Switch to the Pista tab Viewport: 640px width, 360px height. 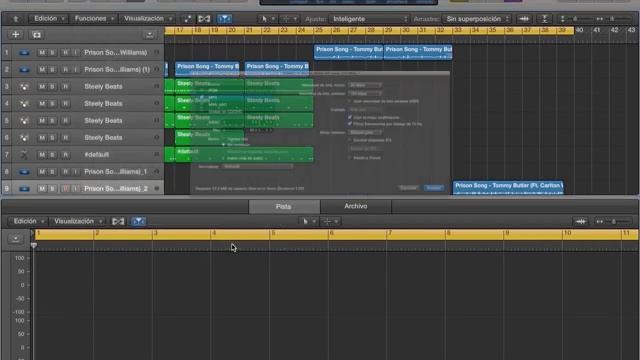(x=284, y=207)
